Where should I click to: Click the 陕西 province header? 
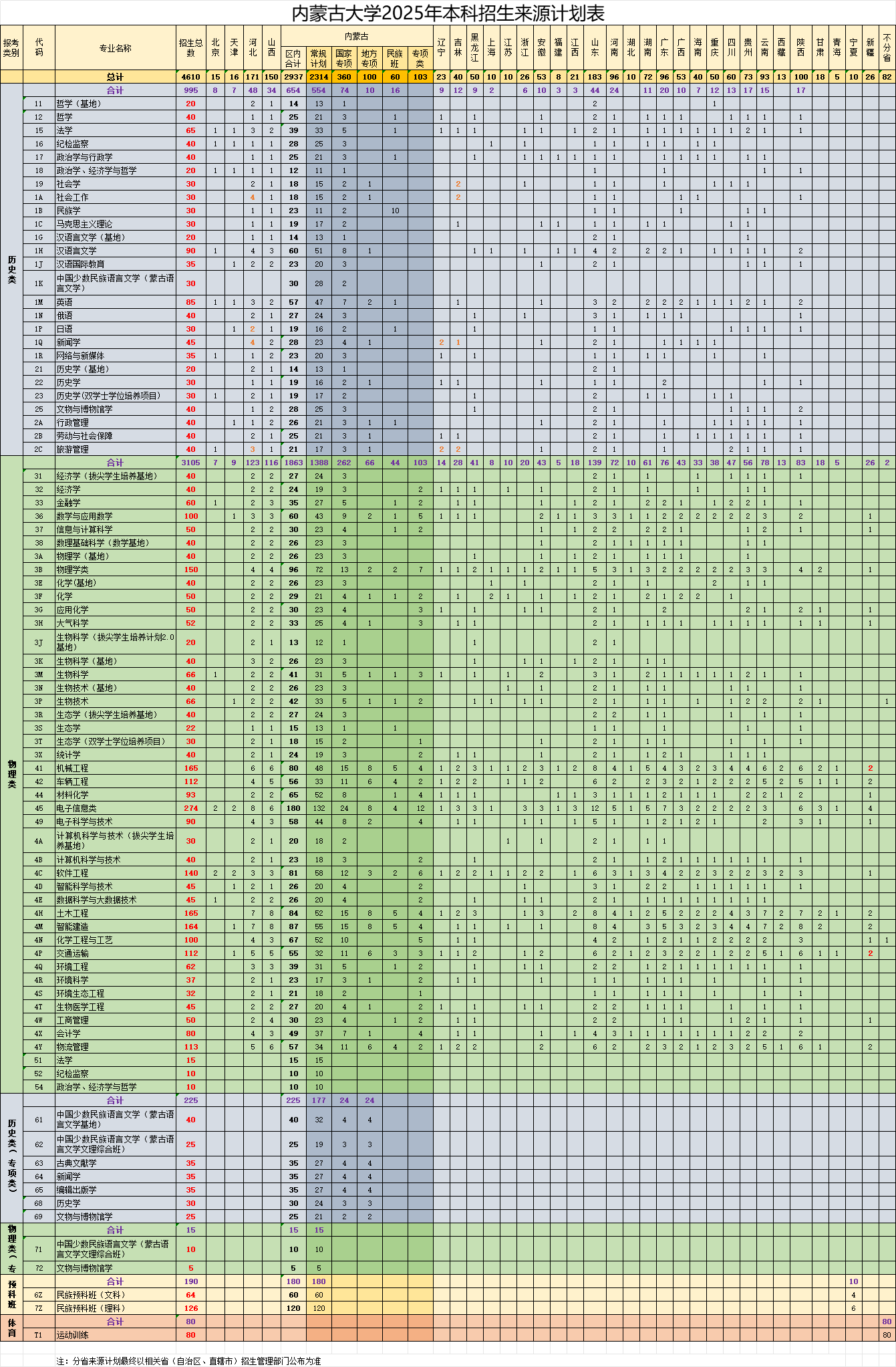800,48
